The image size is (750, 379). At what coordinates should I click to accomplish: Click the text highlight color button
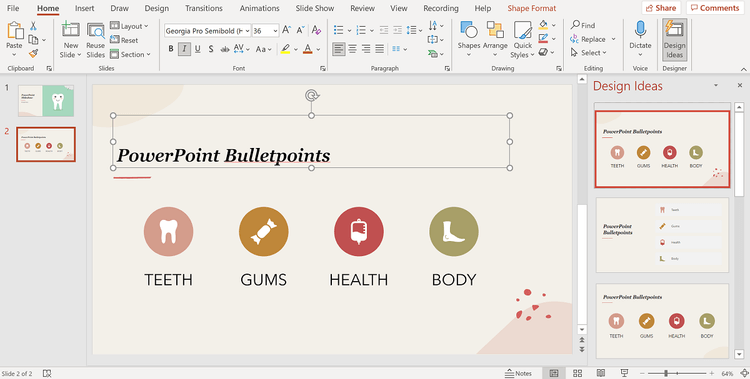pos(285,49)
